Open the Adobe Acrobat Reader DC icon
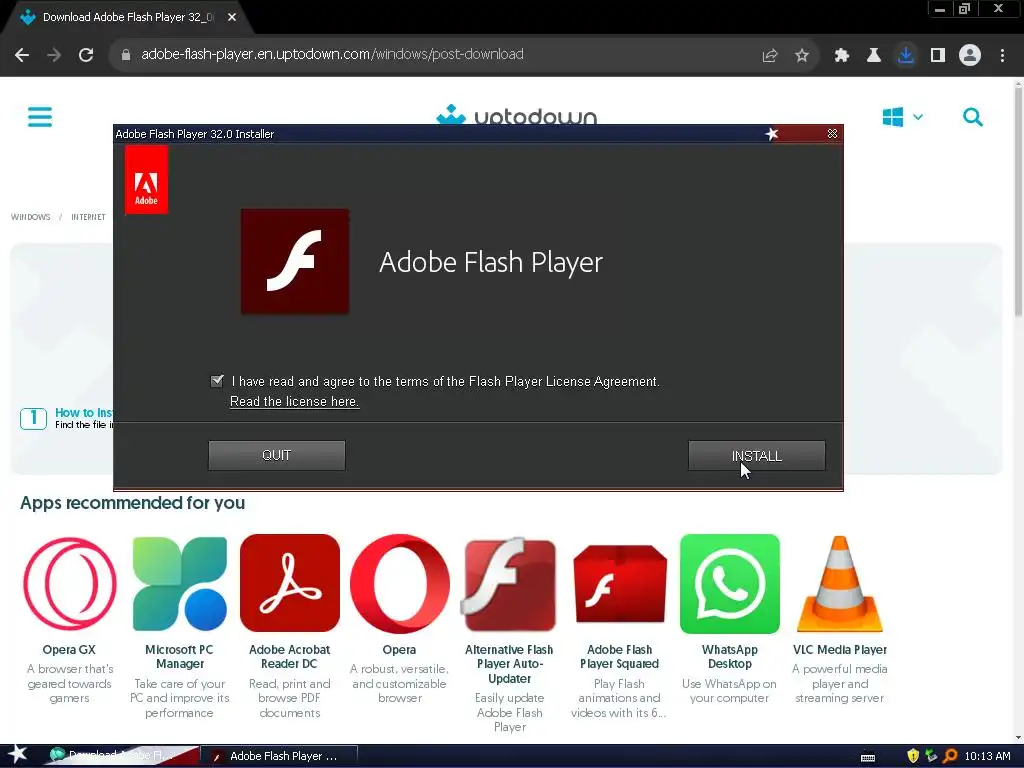This screenshot has width=1024, height=768. click(x=290, y=583)
